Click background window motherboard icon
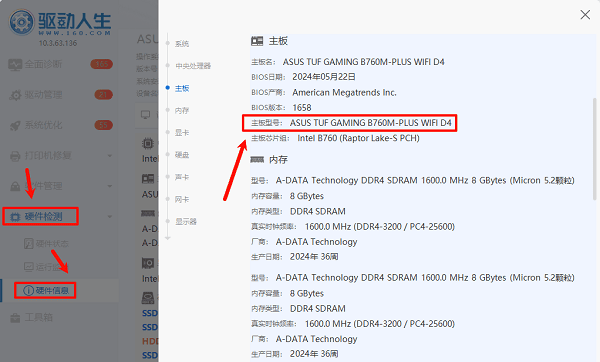Viewport: 600px width, 362px height. (148, 179)
